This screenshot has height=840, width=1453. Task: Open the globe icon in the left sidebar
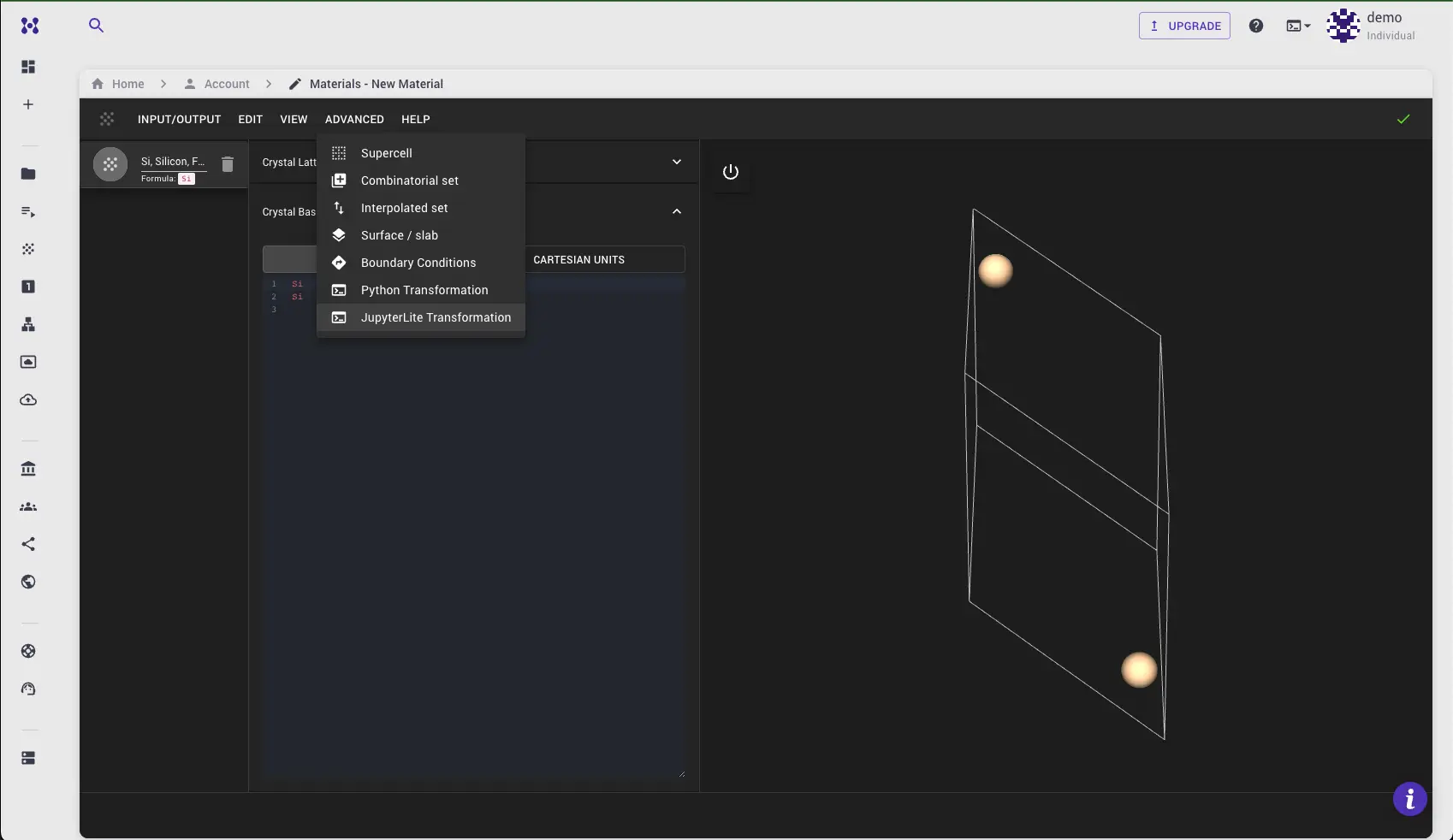tap(28, 583)
